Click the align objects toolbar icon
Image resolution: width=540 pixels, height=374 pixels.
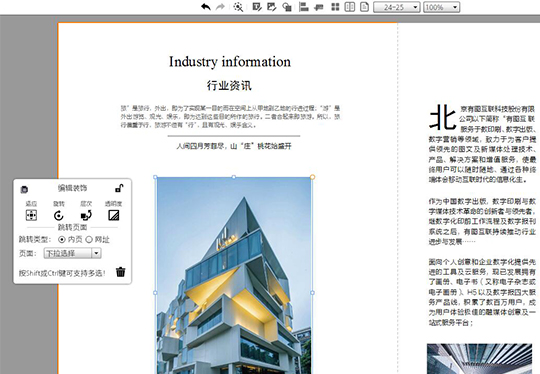pyautogui.click(x=303, y=7)
